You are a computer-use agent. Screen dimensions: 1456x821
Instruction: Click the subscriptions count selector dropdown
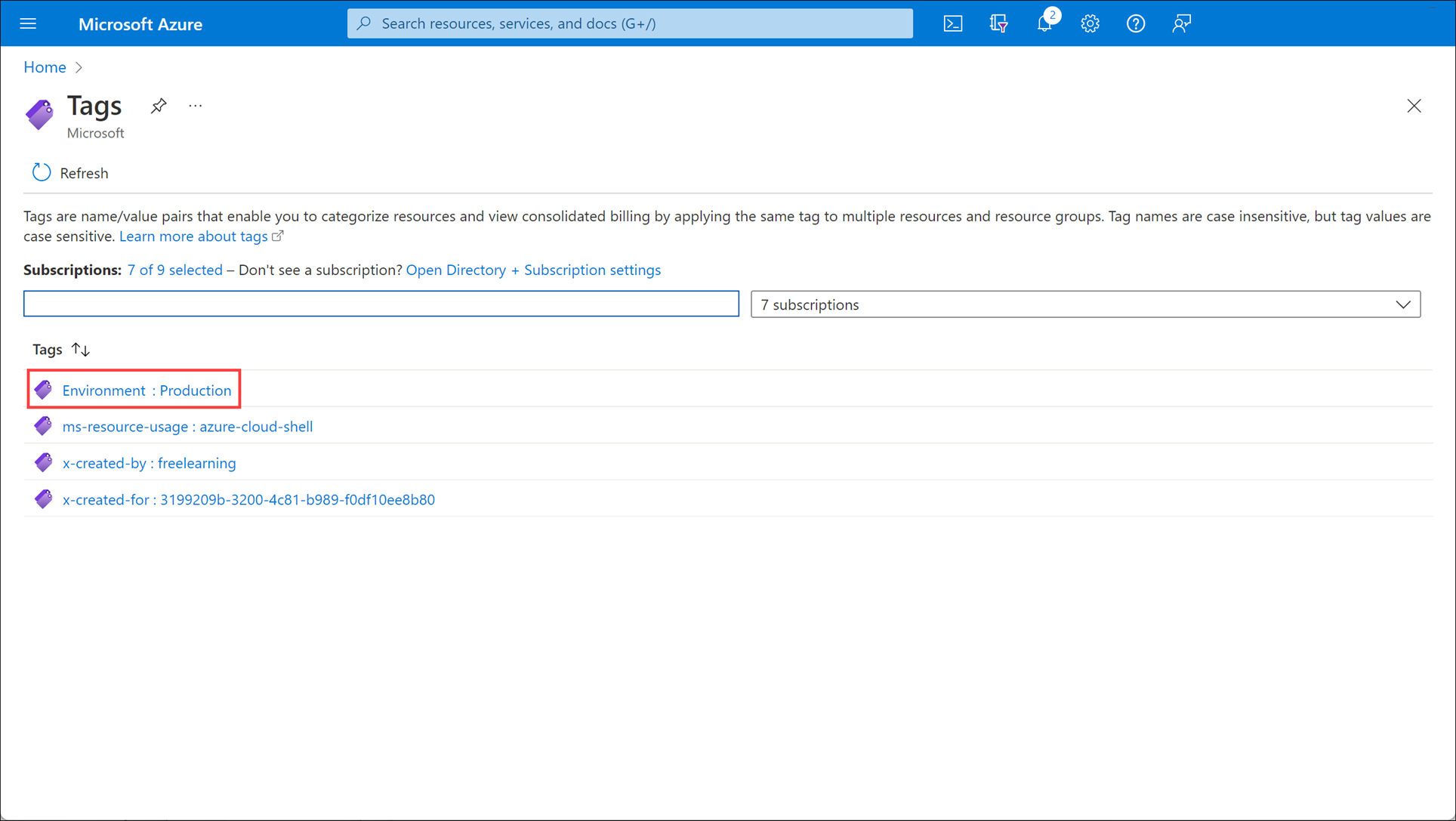point(1086,304)
